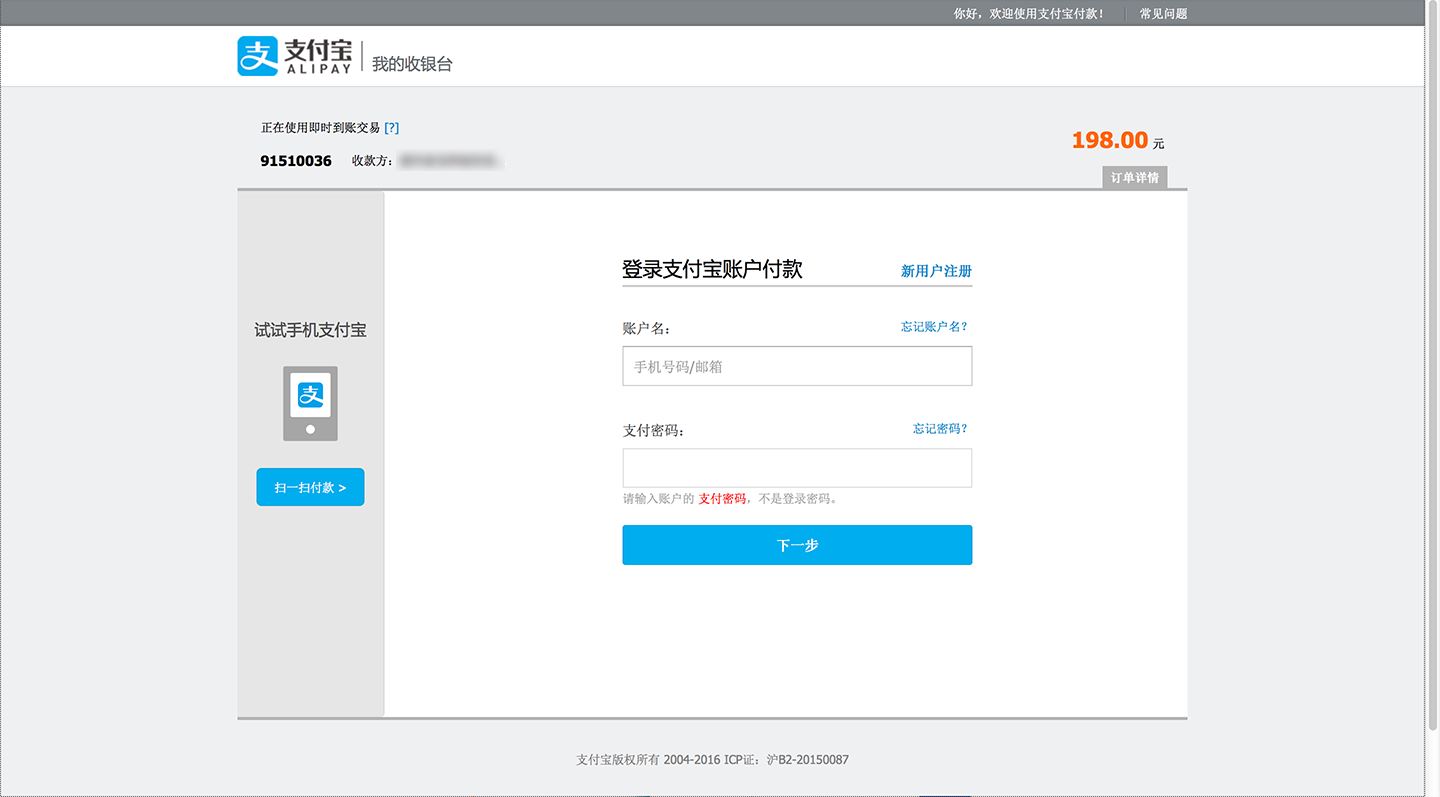Click the 忘记密码 link
This screenshot has width=1440, height=797.
click(x=939, y=428)
